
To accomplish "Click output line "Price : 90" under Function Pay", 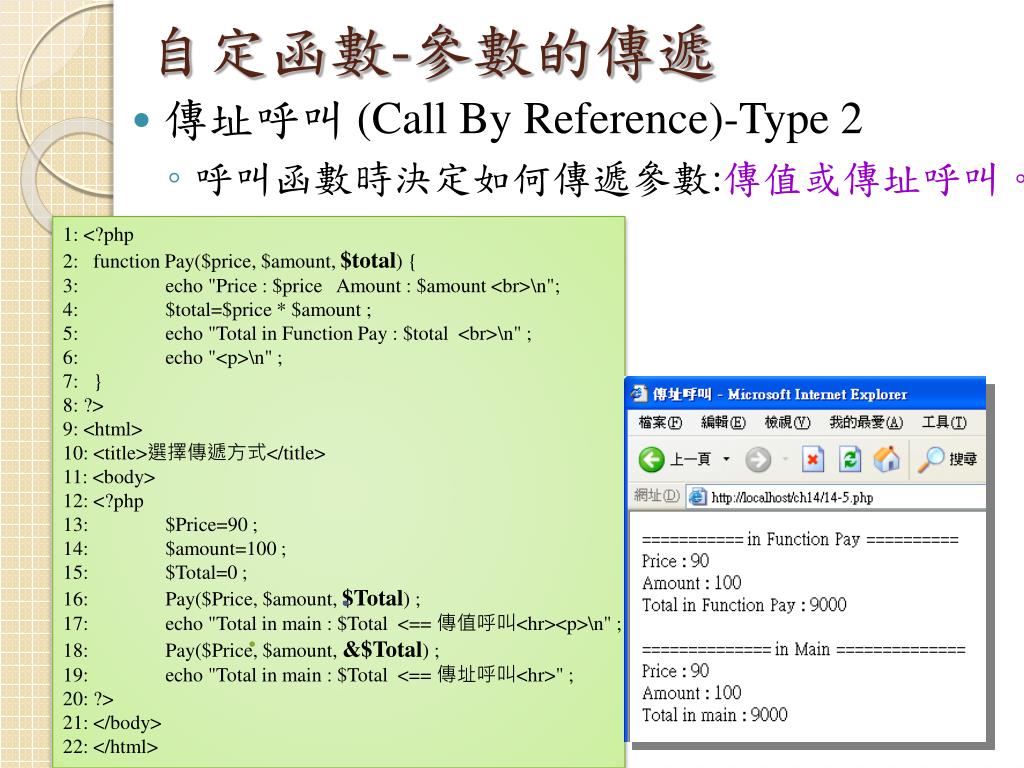I will [675, 561].
